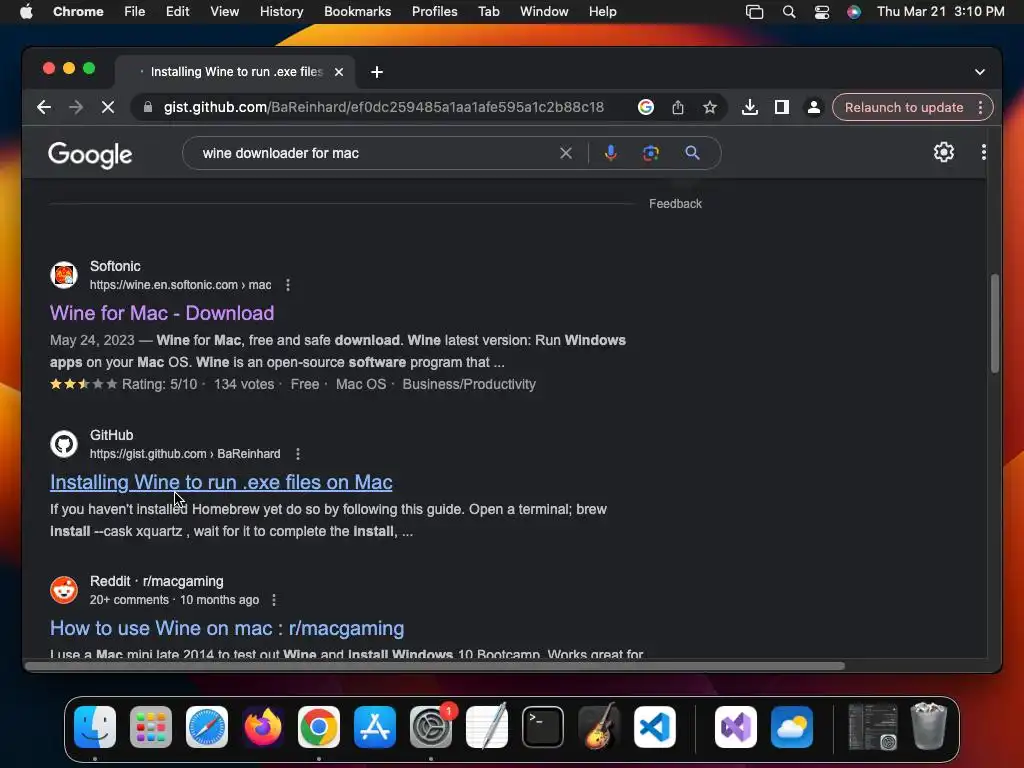The image size is (1024, 768).
Task: Click the blue search magnifier
Action: [692, 153]
